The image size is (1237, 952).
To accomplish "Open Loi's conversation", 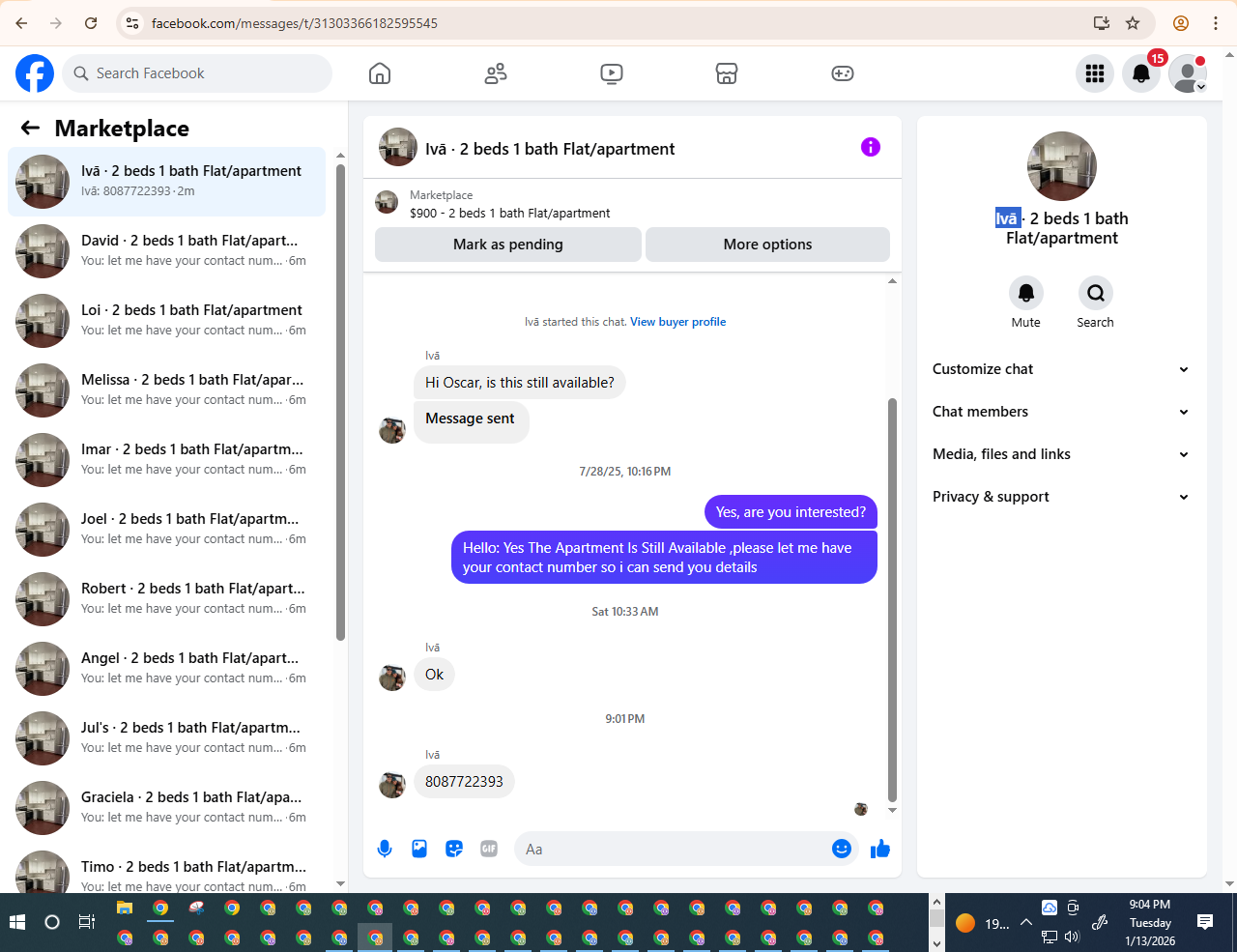I will tap(166, 321).
